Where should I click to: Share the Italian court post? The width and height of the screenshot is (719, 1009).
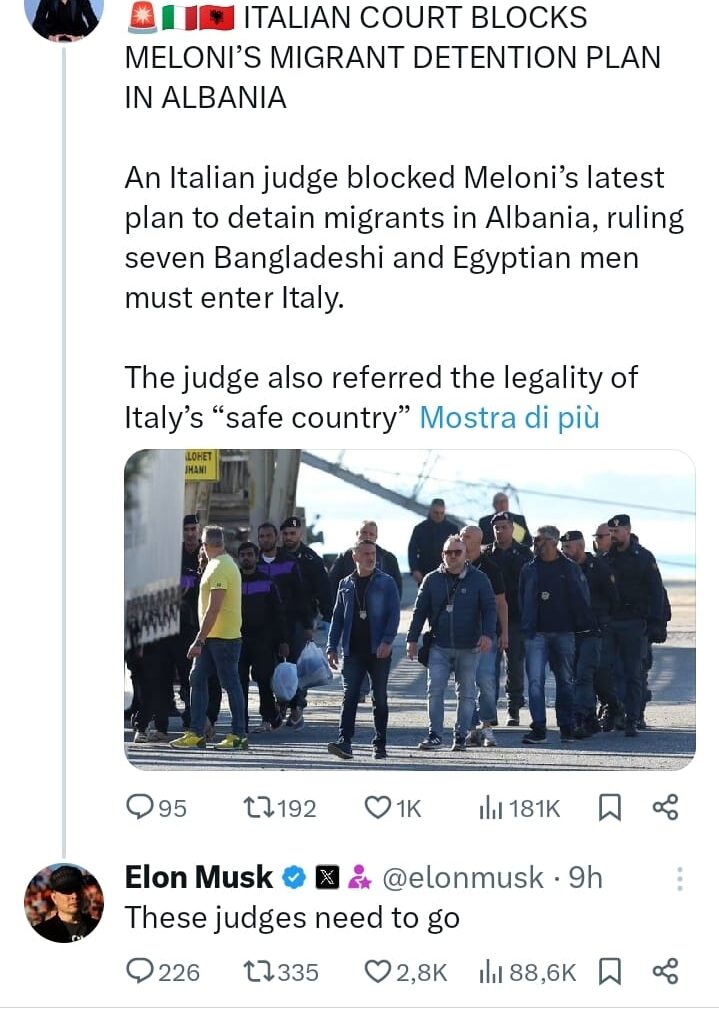click(665, 808)
